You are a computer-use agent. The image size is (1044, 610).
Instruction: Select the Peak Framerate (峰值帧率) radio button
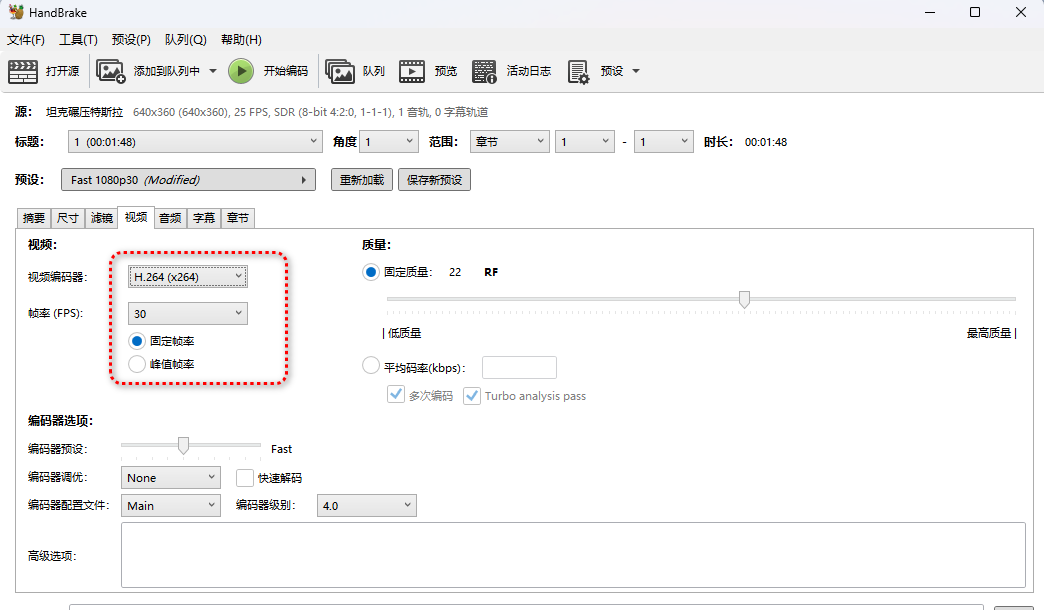(137, 364)
